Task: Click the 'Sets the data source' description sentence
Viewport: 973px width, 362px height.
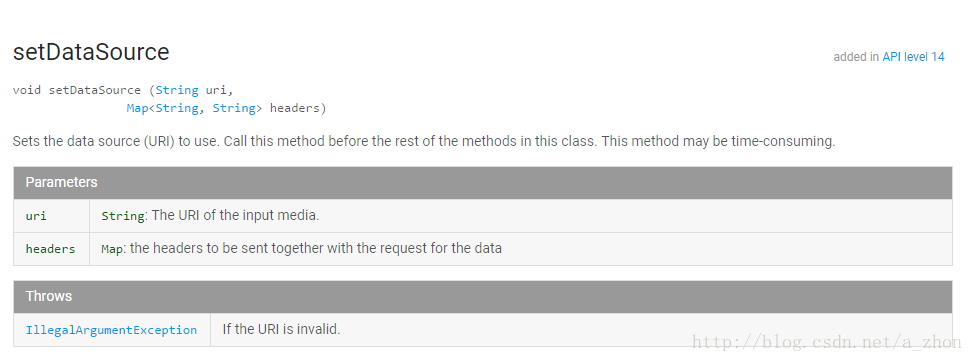Action: coord(424,141)
